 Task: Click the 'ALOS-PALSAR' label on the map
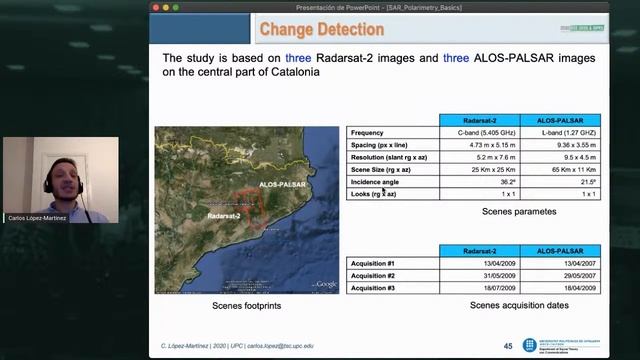[282, 184]
